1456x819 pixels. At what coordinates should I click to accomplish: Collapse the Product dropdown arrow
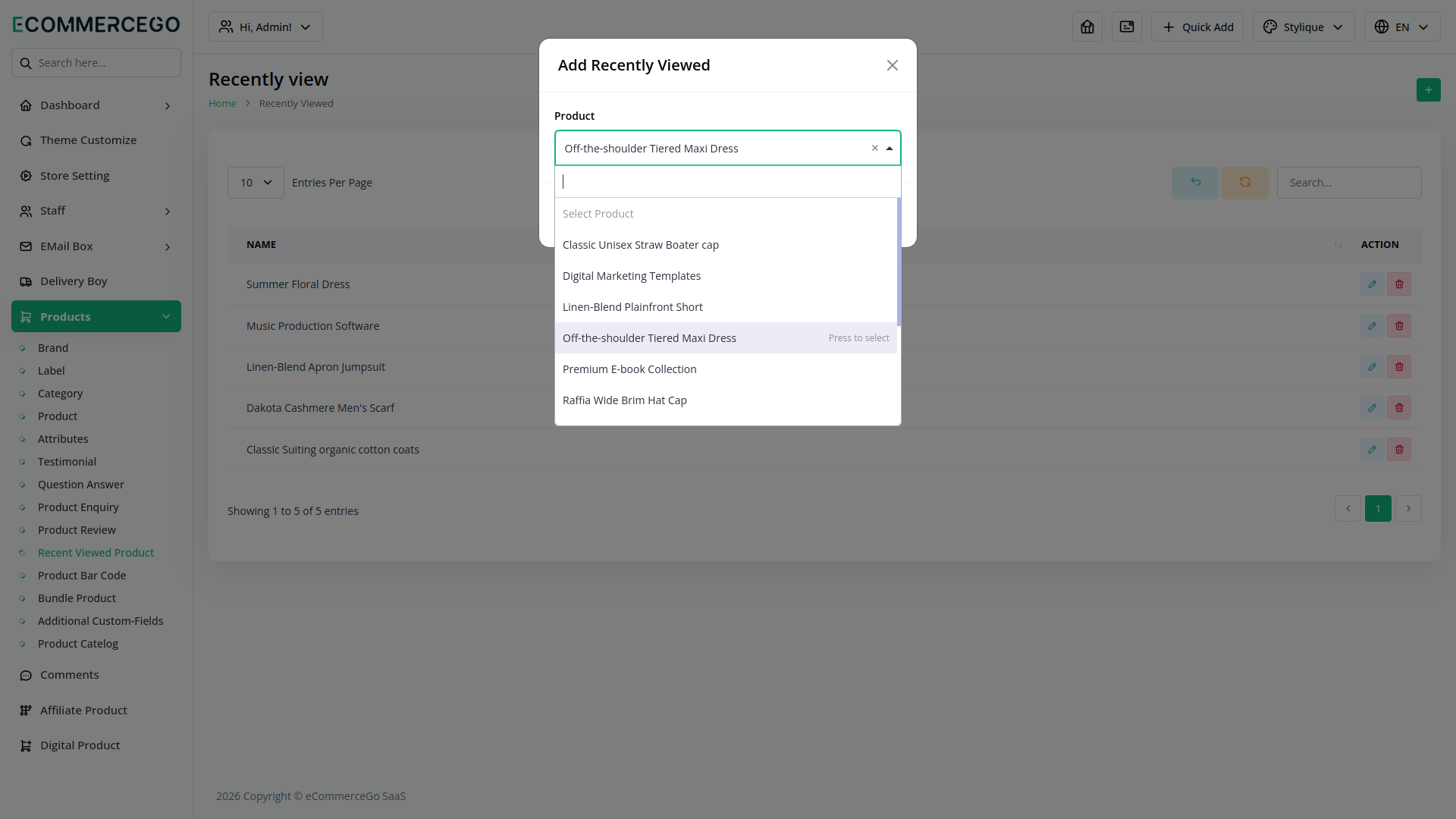890,149
